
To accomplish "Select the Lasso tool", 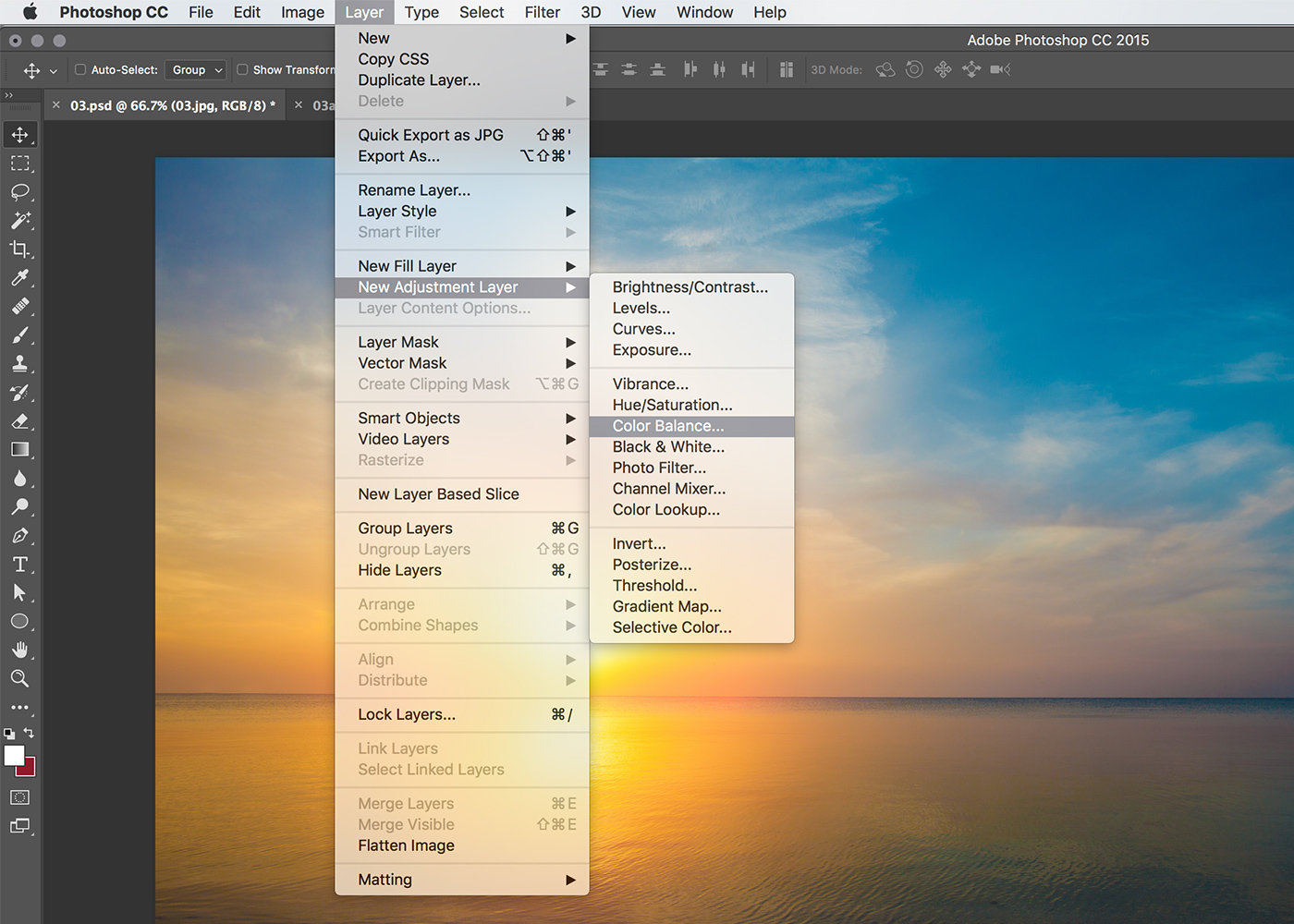I will tap(20, 192).
